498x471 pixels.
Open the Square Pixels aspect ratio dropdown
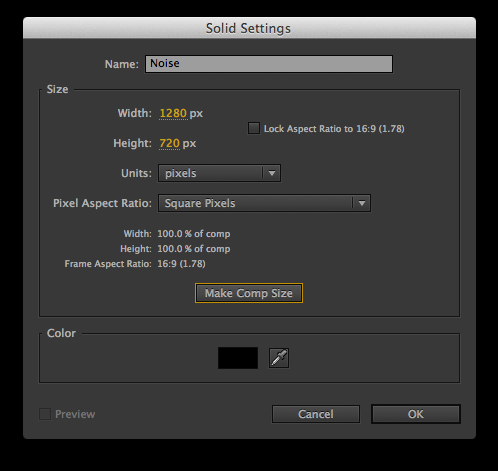pos(264,203)
